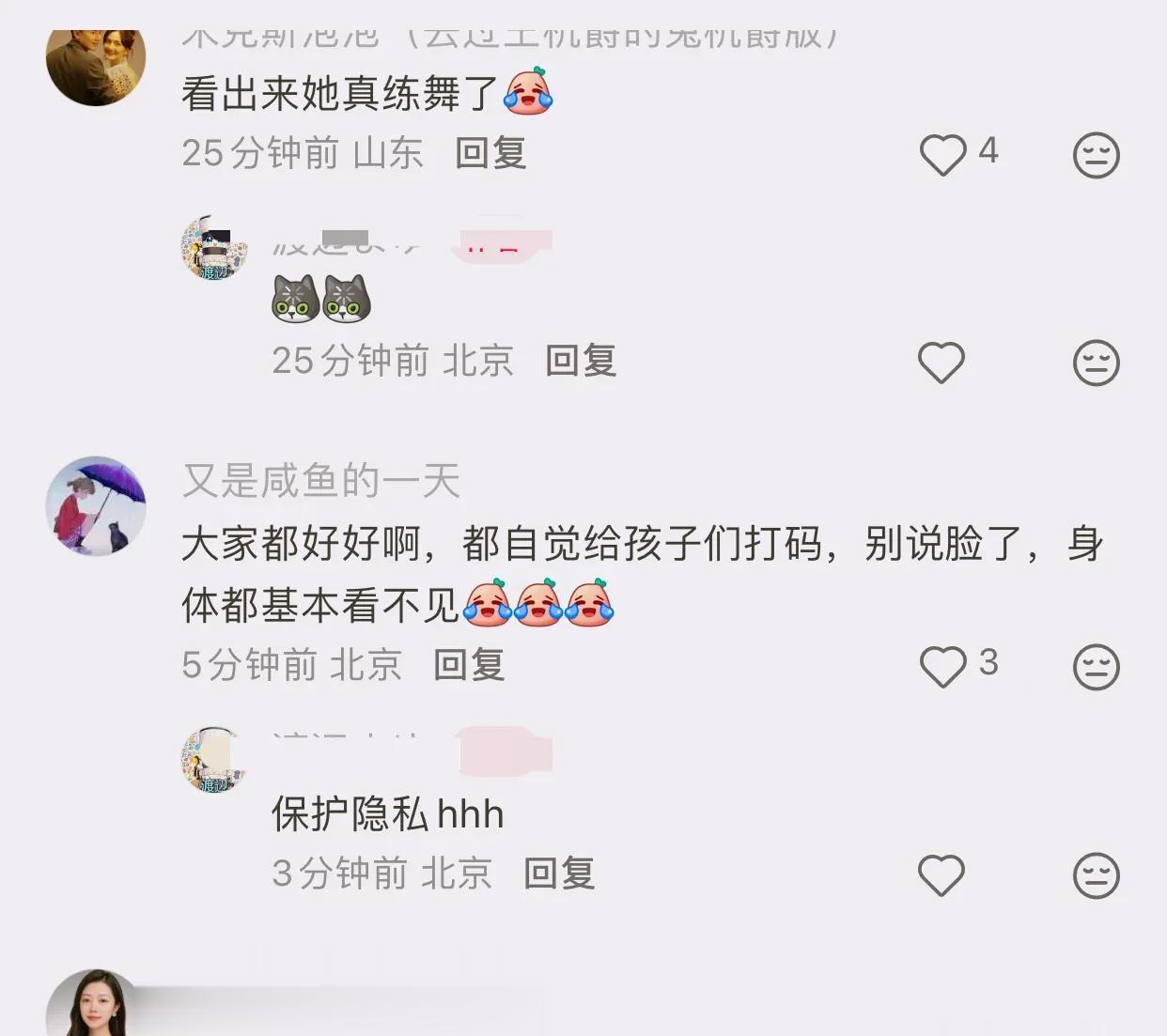This screenshot has height=1036, width=1167.
Task: Open avatar of the cat emoji replier
Action: click(214, 249)
